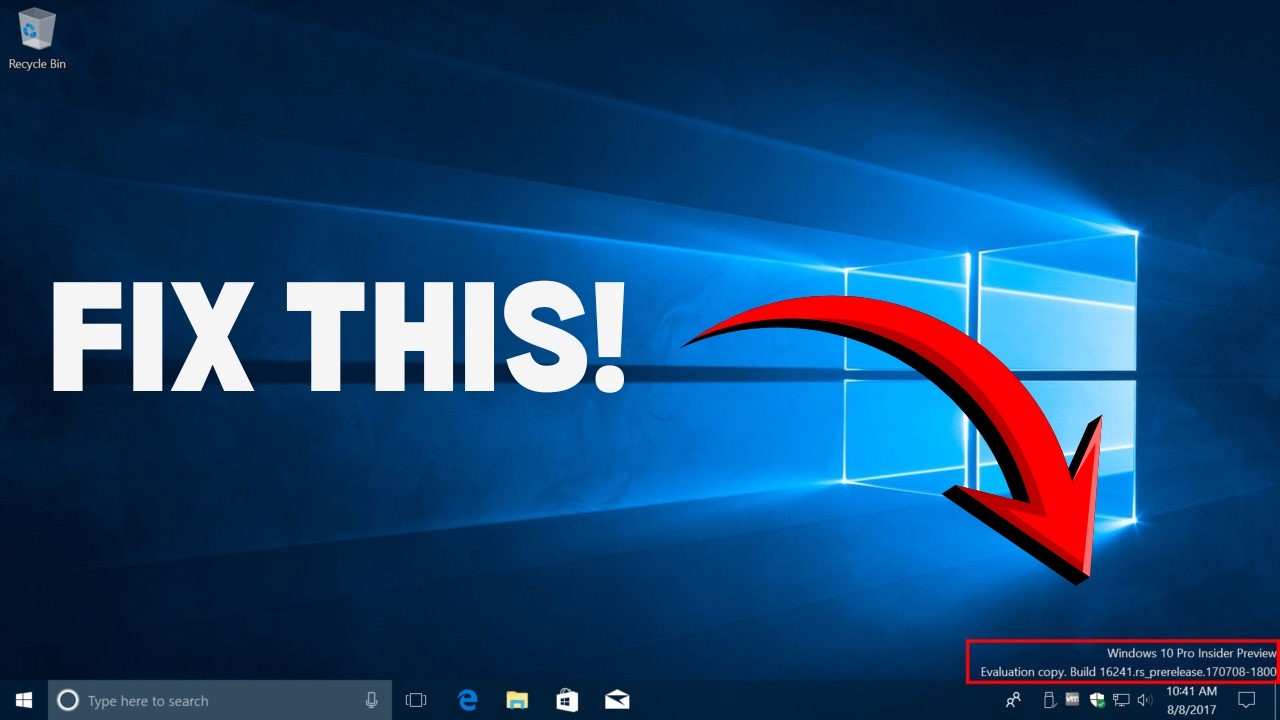Launch Microsoft Edge from the taskbar
Viewport: 1280px width, 720px height.
467,700
